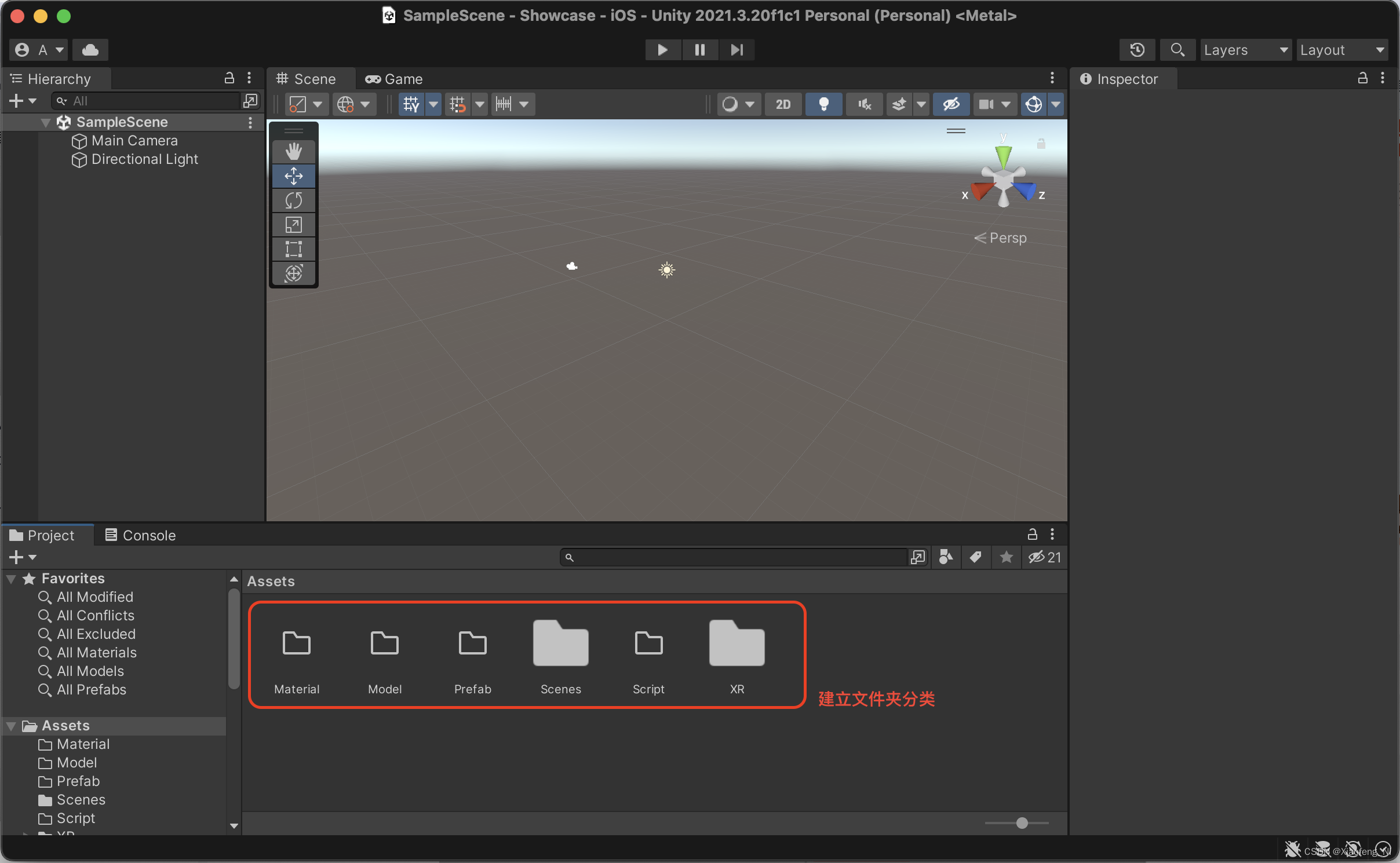Click the Project search field
The image size is (1400, 863).
point(736,557)
